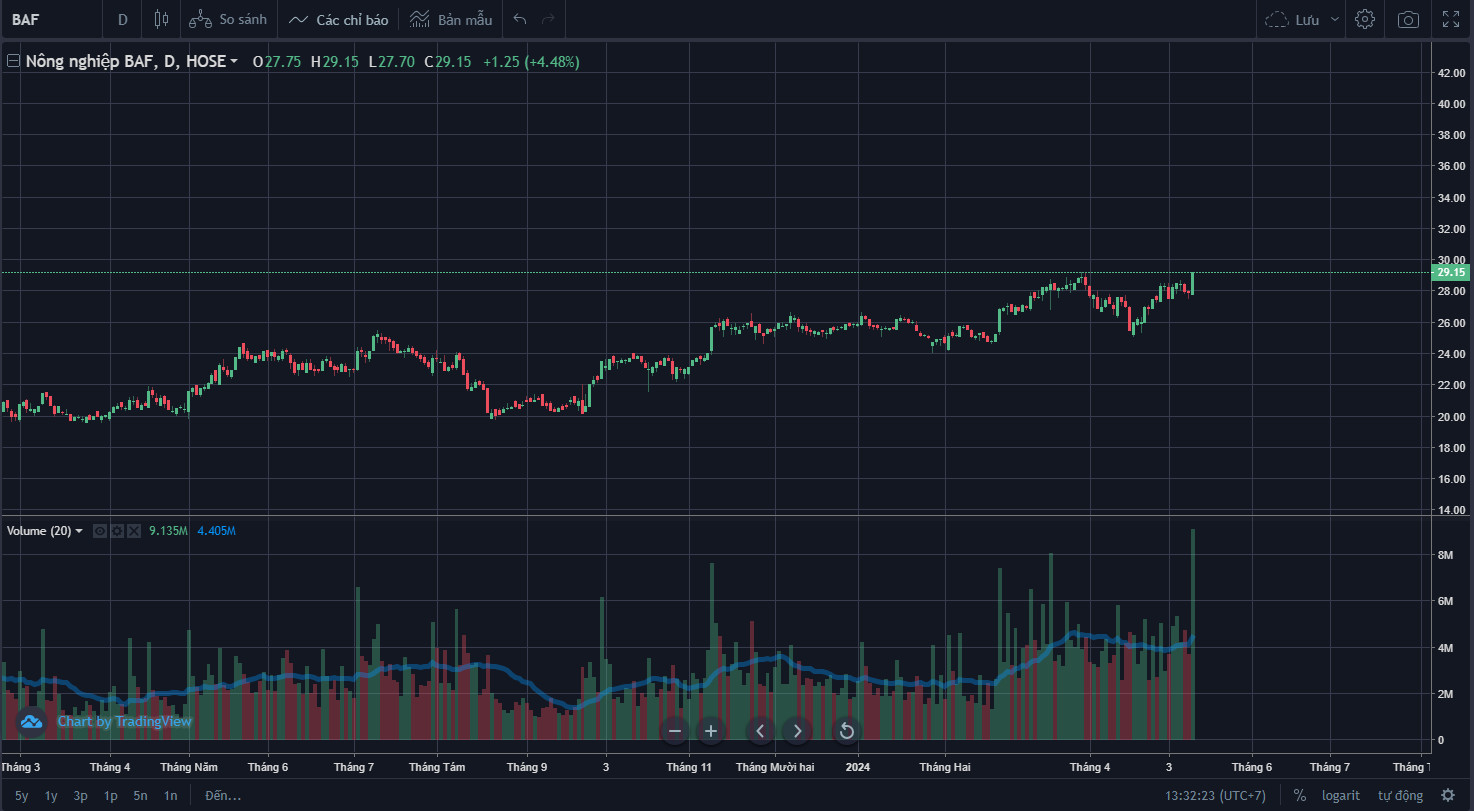Select the 3p time range
This screenshot has width=1474, height=811.
(x=81, y=796)
